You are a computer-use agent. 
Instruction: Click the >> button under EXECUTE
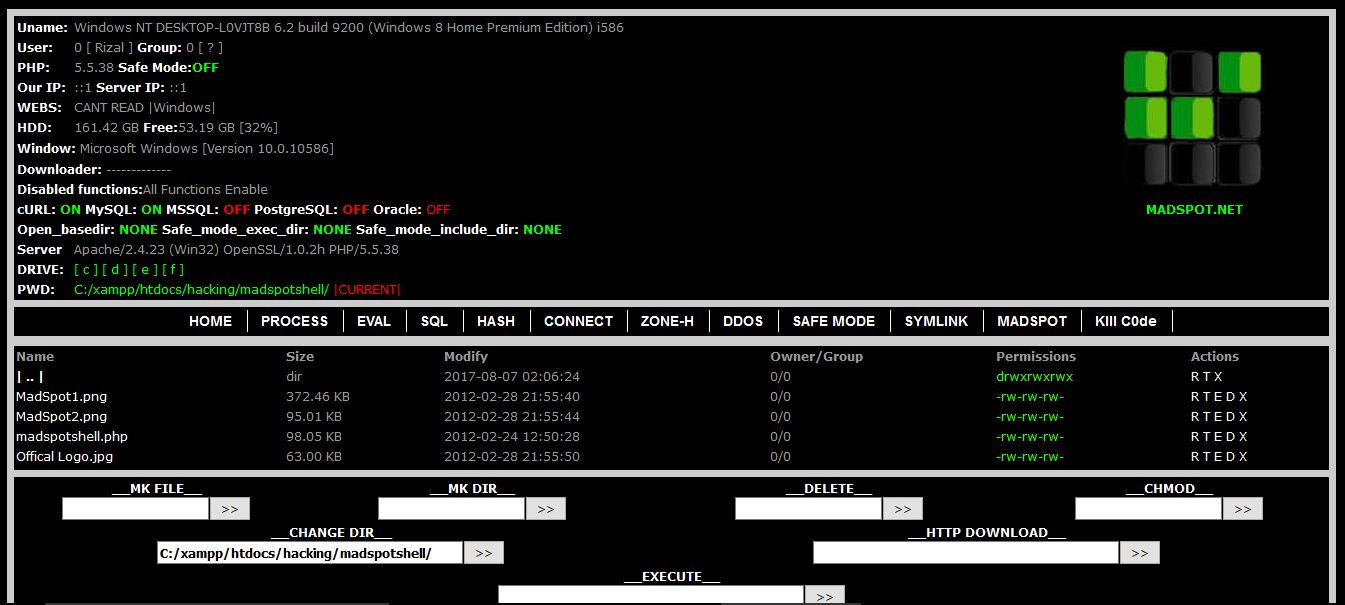coord(824,594)
